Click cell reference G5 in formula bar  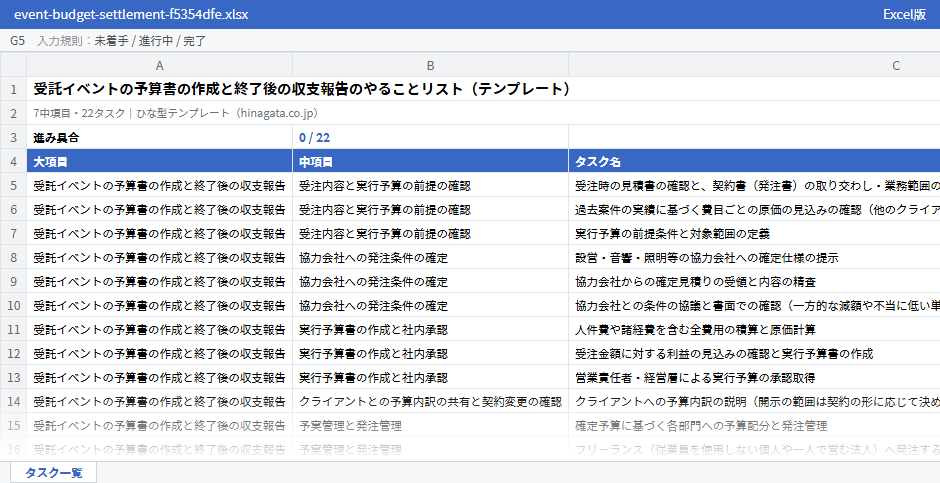[17, 41]
